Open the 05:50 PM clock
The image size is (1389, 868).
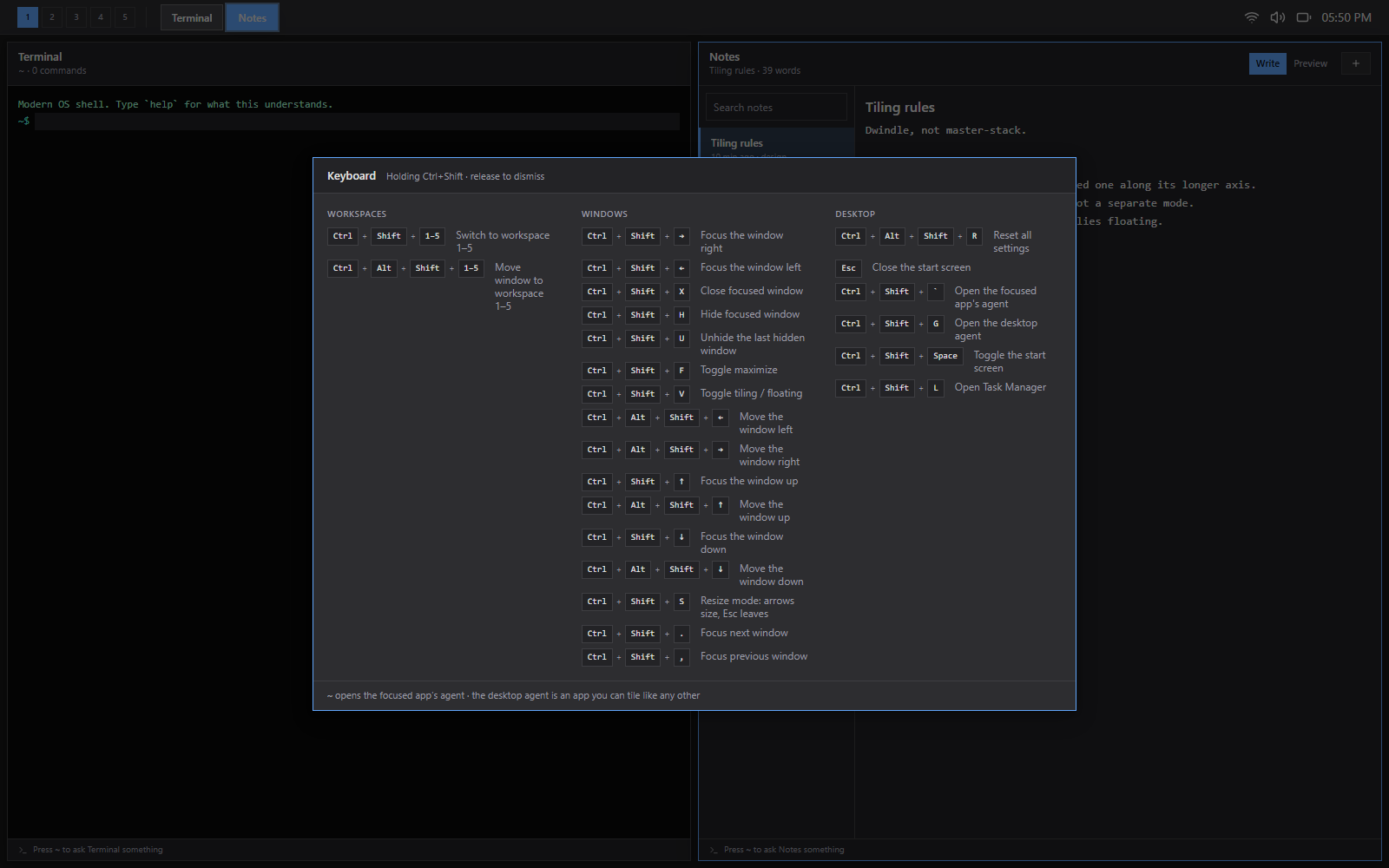(1346, 17)
